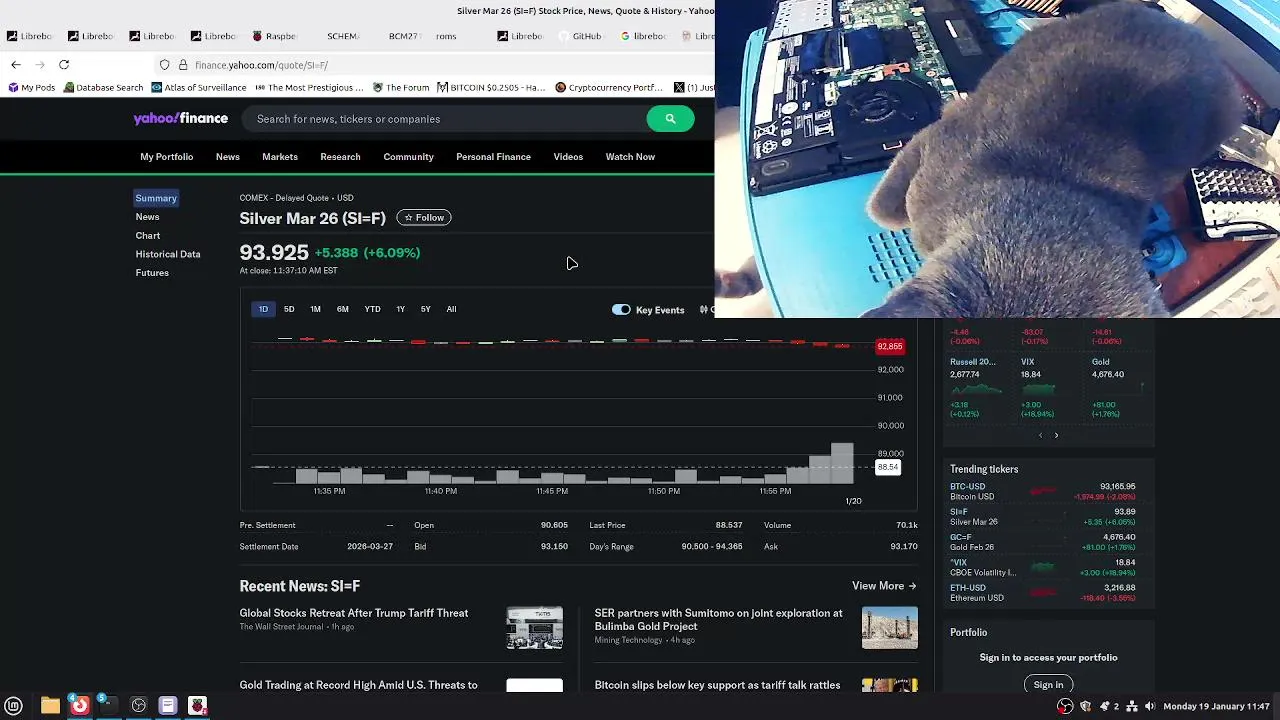Click the red recording tray icon
The height and width of the screenshot is (720, 1280).
pyautogui.click(x=1065, y=706)
